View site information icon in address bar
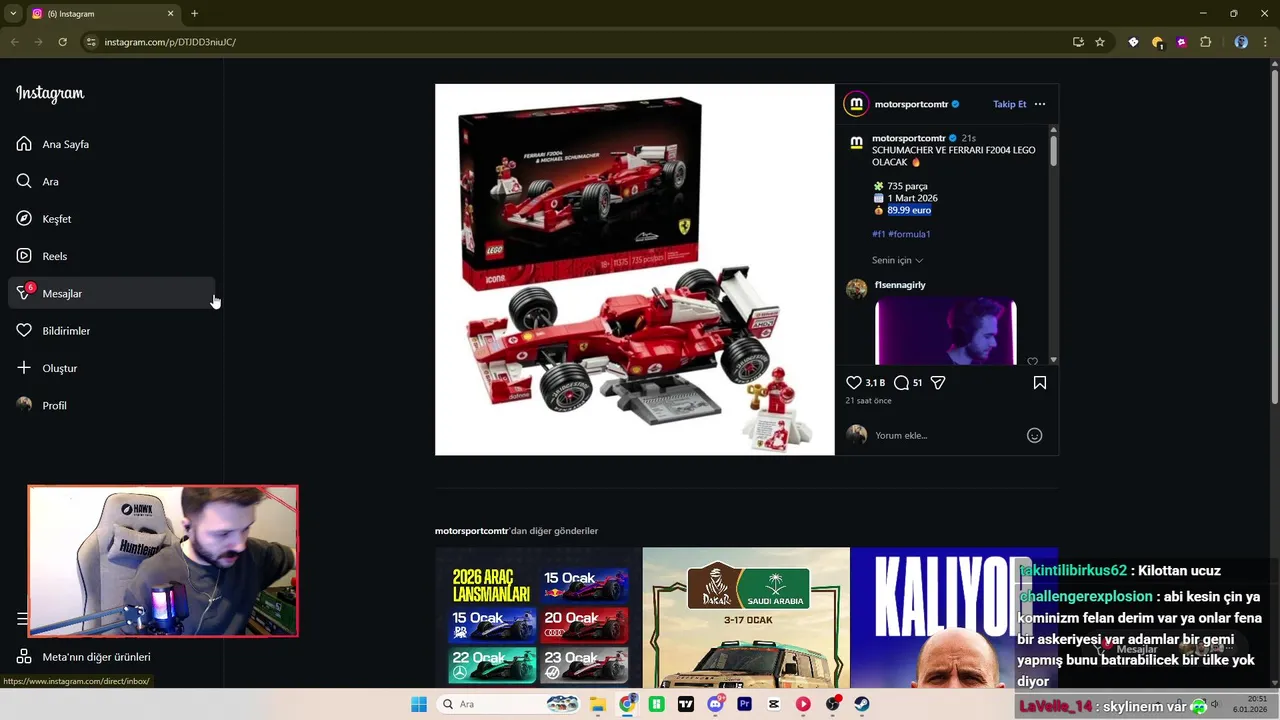 point(91,42)
